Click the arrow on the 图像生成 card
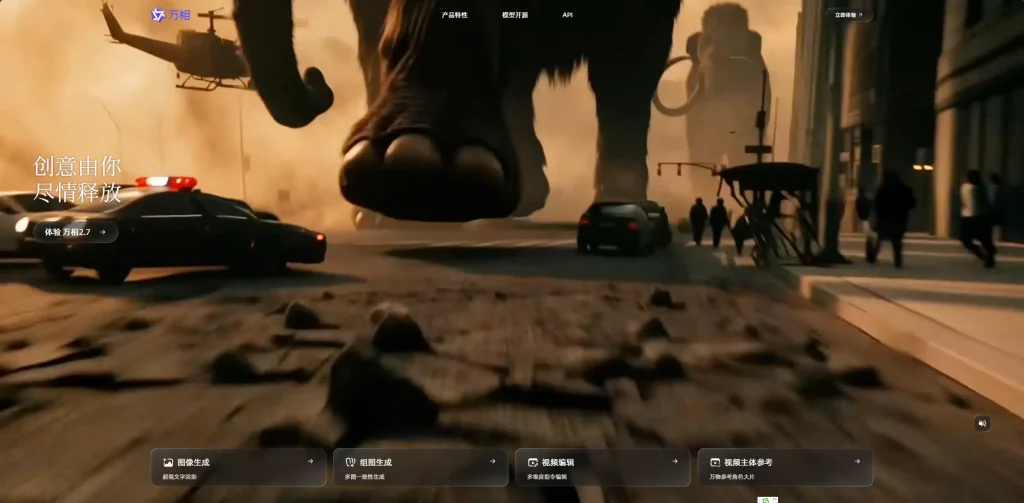 (310, 462)
